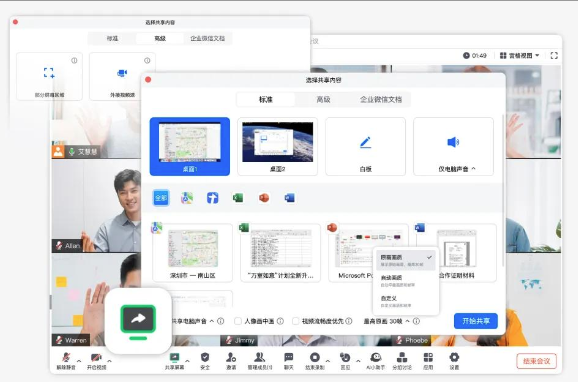Select the Custom (自定义) quality option
578x382 pixels.
click(405, 301)
